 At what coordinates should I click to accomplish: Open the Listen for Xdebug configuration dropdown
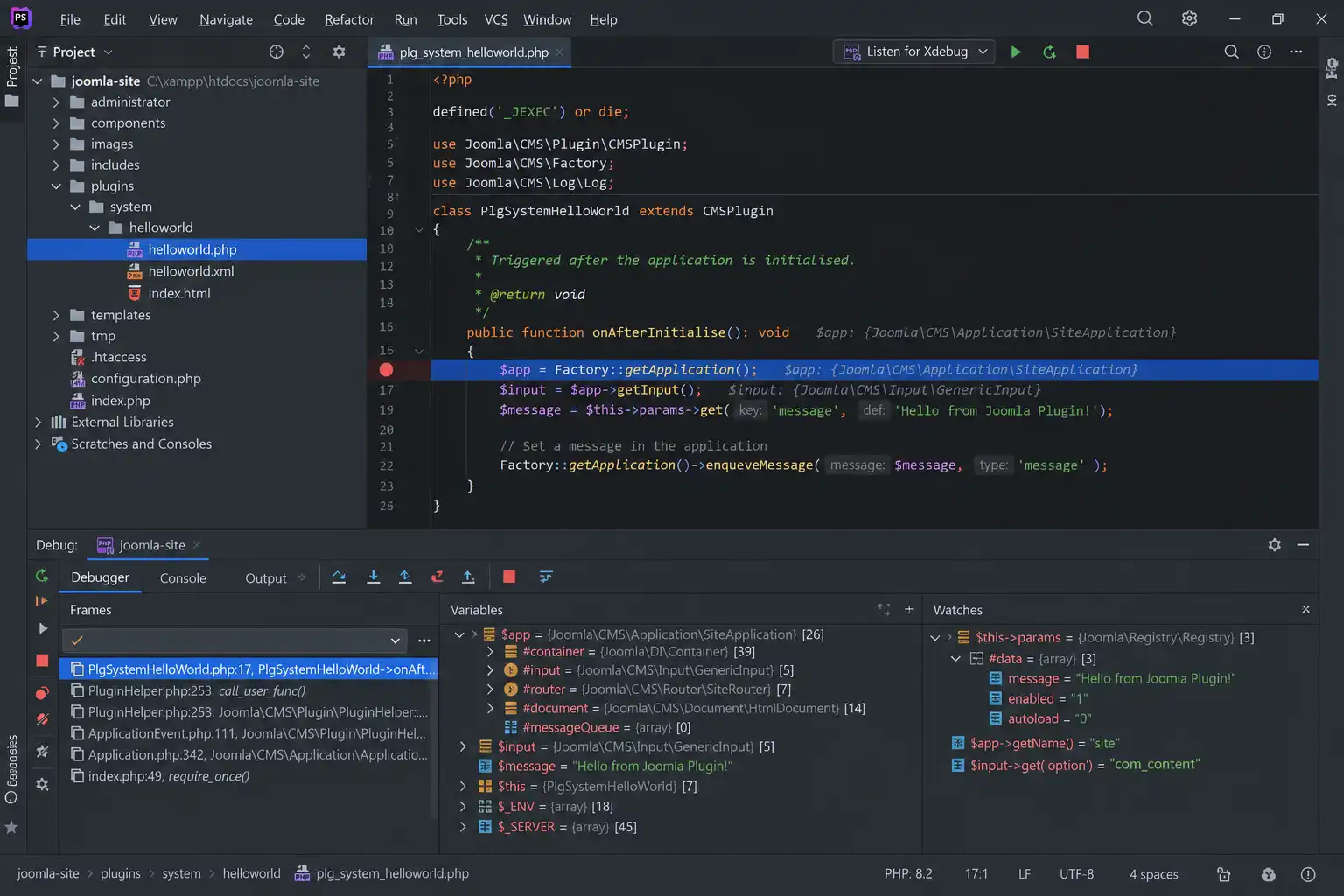point(914,52)
